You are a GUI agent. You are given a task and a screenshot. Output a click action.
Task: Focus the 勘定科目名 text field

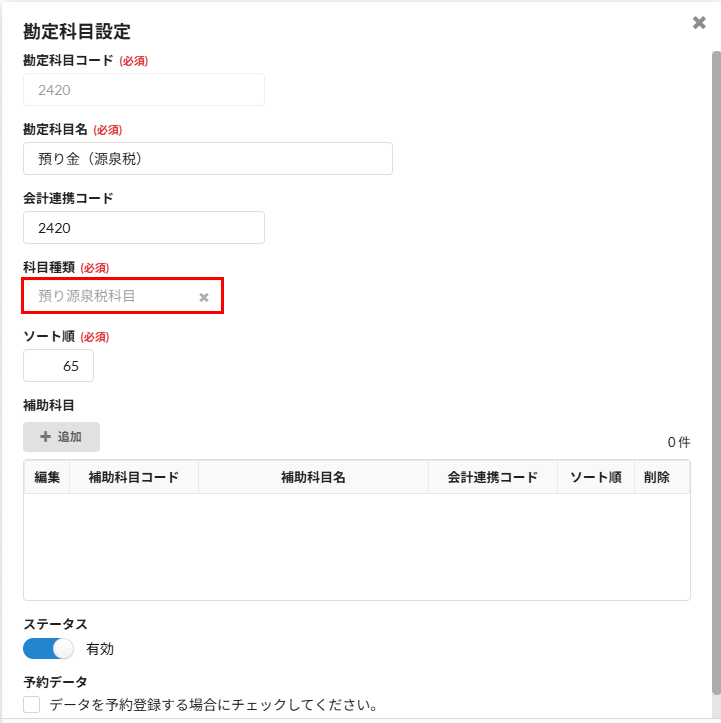coord(207,159)
